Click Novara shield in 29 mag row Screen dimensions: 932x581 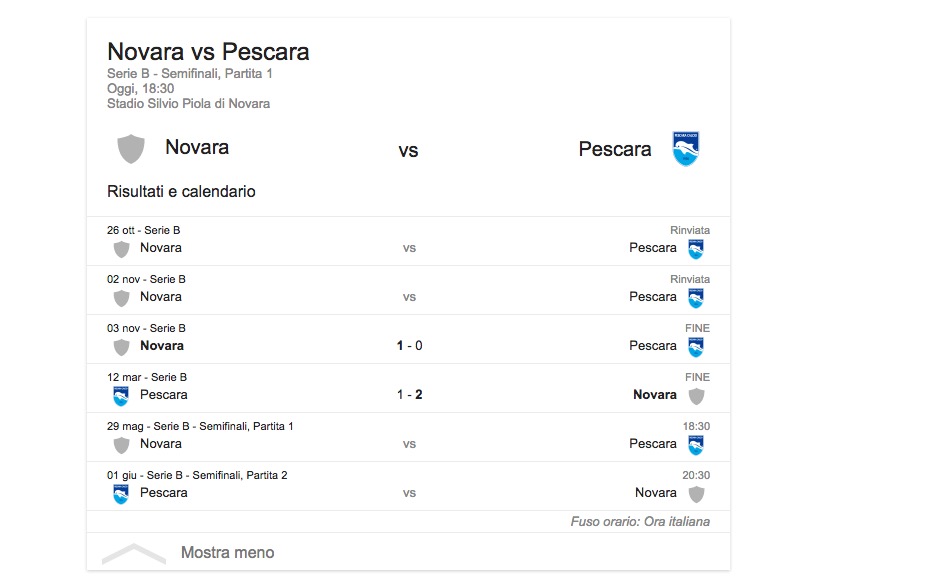click(x=121, y=444)
